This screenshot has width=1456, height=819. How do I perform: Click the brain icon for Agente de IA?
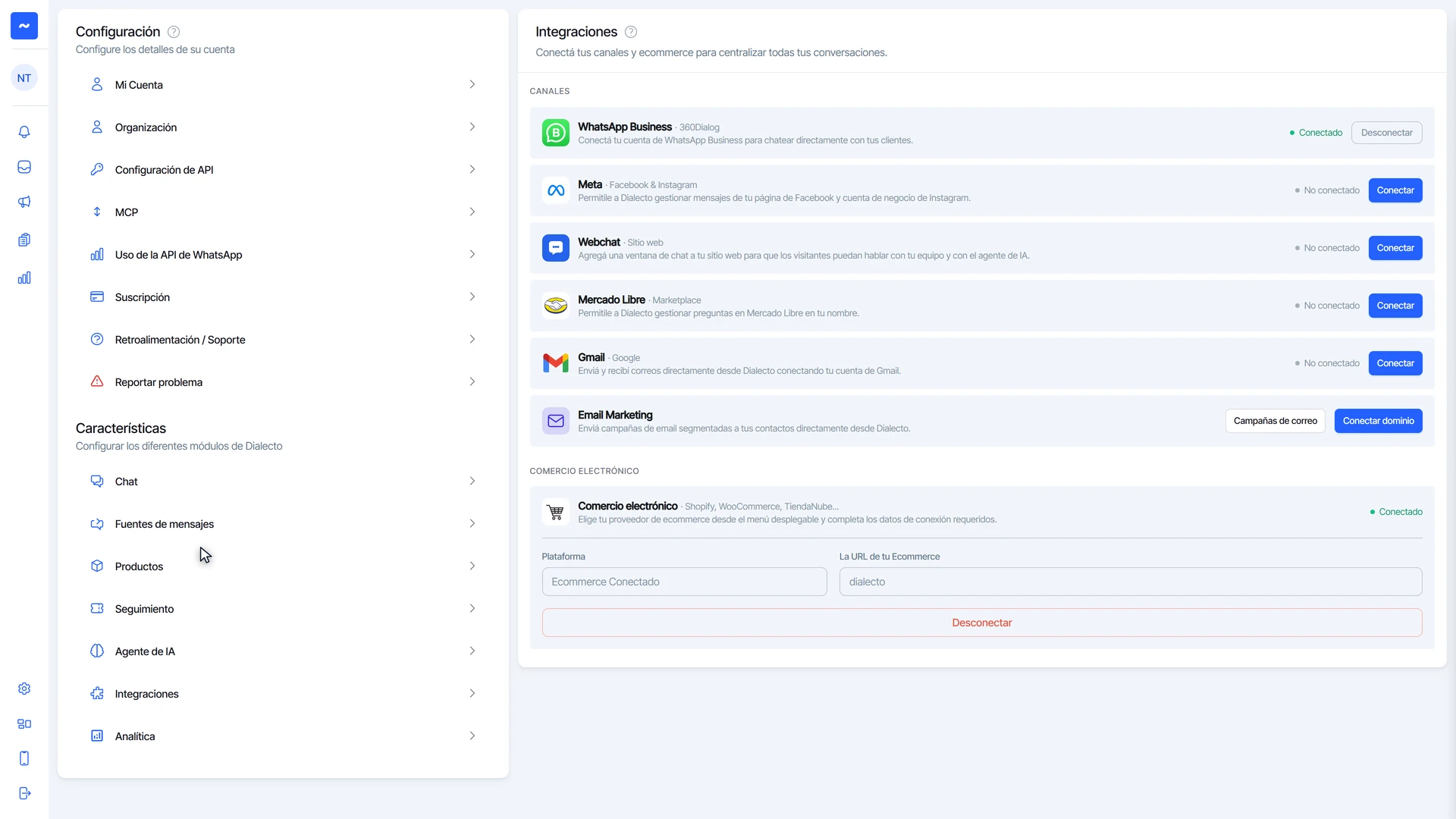pyautogui.click(x=97, y=651)
